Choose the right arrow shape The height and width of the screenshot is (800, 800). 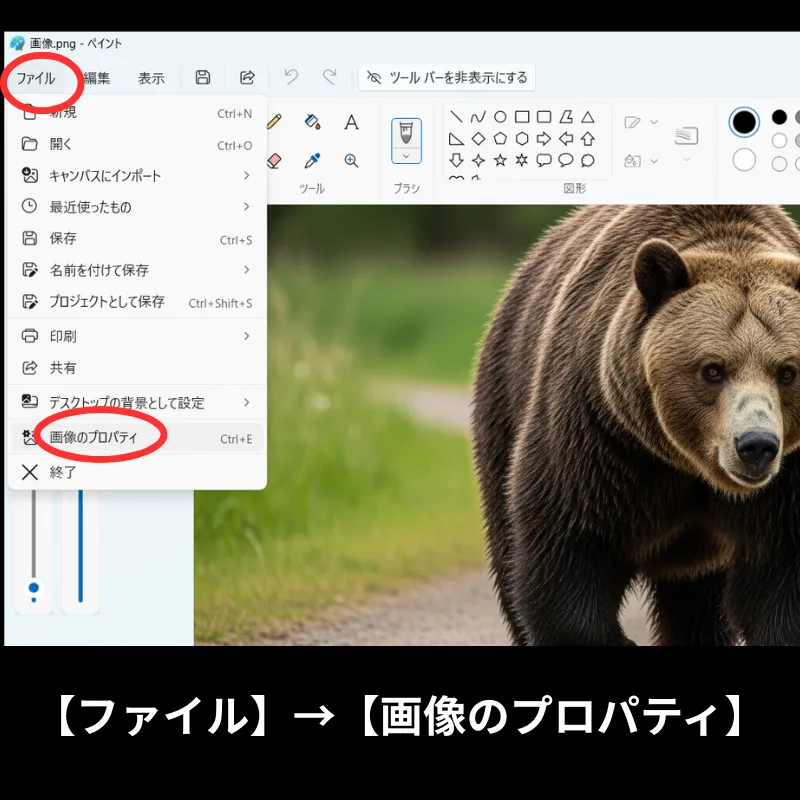click(x=544, y=138)
